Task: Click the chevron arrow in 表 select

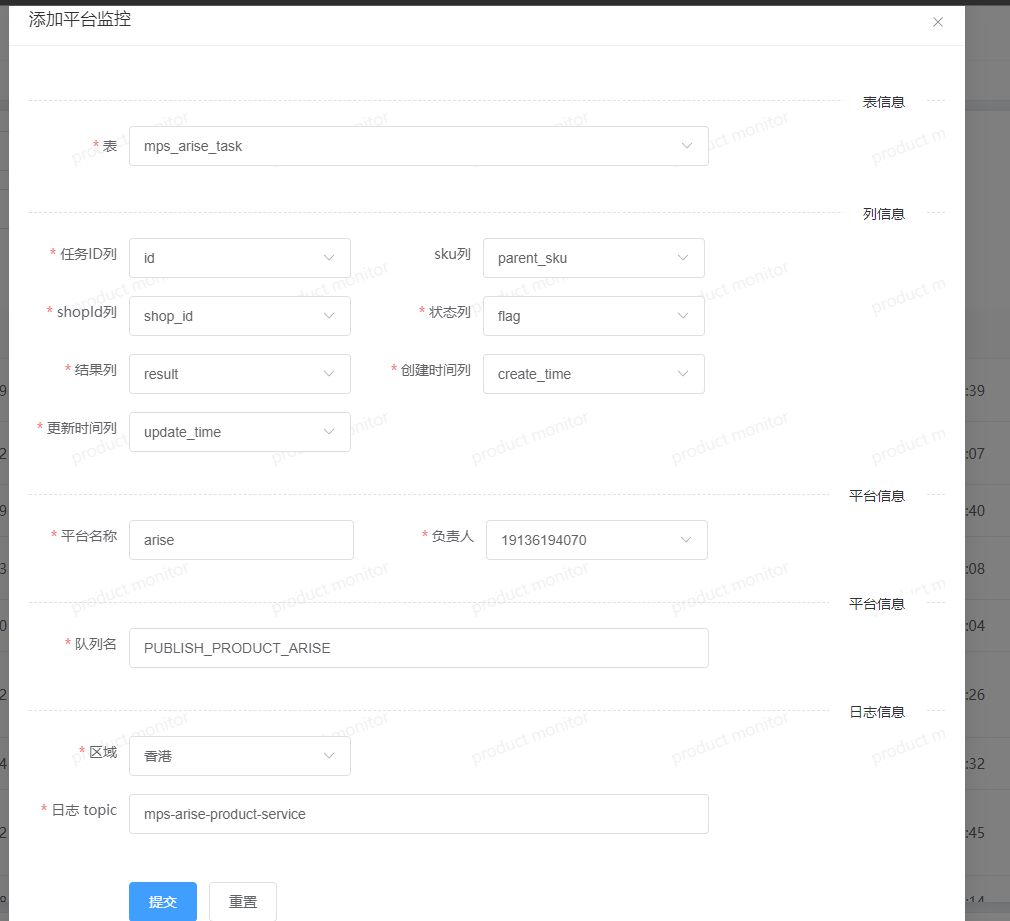Action: click(x=687, y=146)
